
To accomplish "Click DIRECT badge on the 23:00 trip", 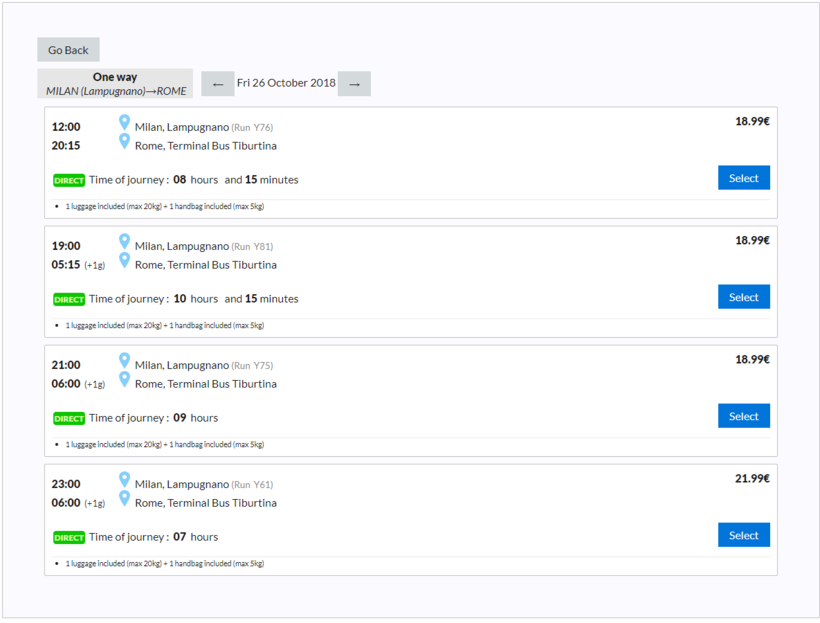I will [x=69, y=538].
